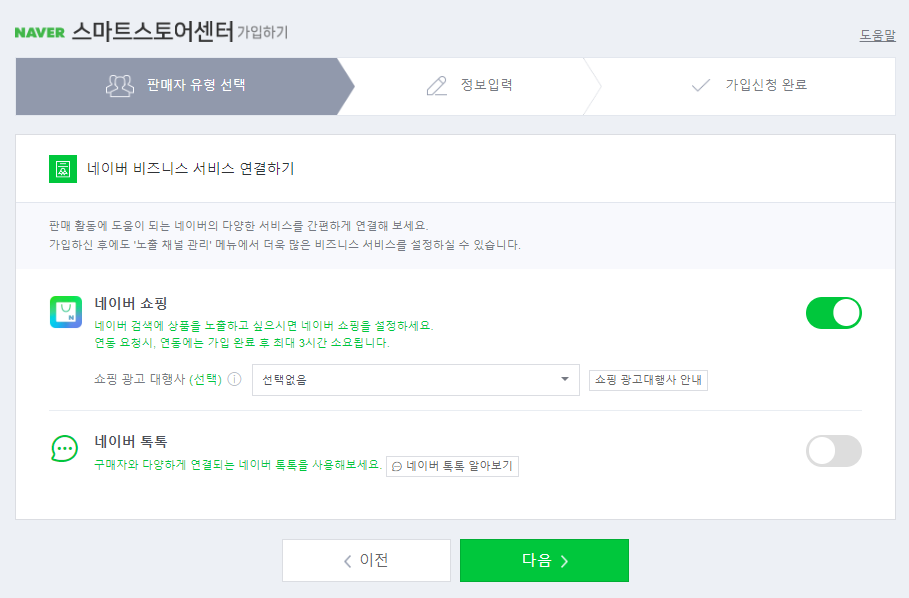Image resolution: width=909 pixels, height=598 pixels.
Task: Click the 네이버 비즈니스 서비스 연결하기 heading
Action: pyautogui.click(x=191, y=169)
